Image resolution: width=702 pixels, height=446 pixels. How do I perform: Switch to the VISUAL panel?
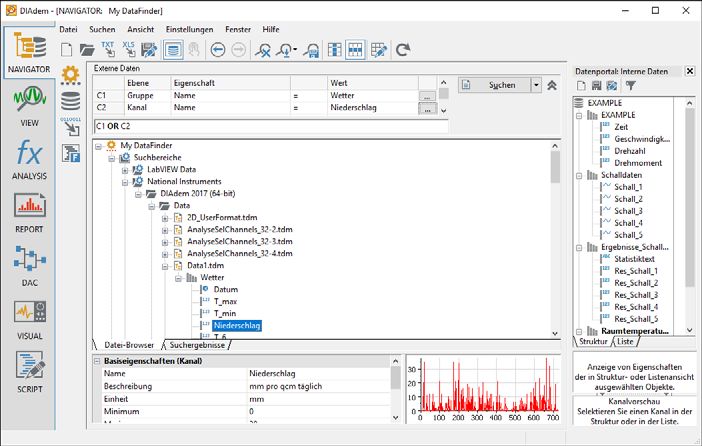(x=29, y=320)
